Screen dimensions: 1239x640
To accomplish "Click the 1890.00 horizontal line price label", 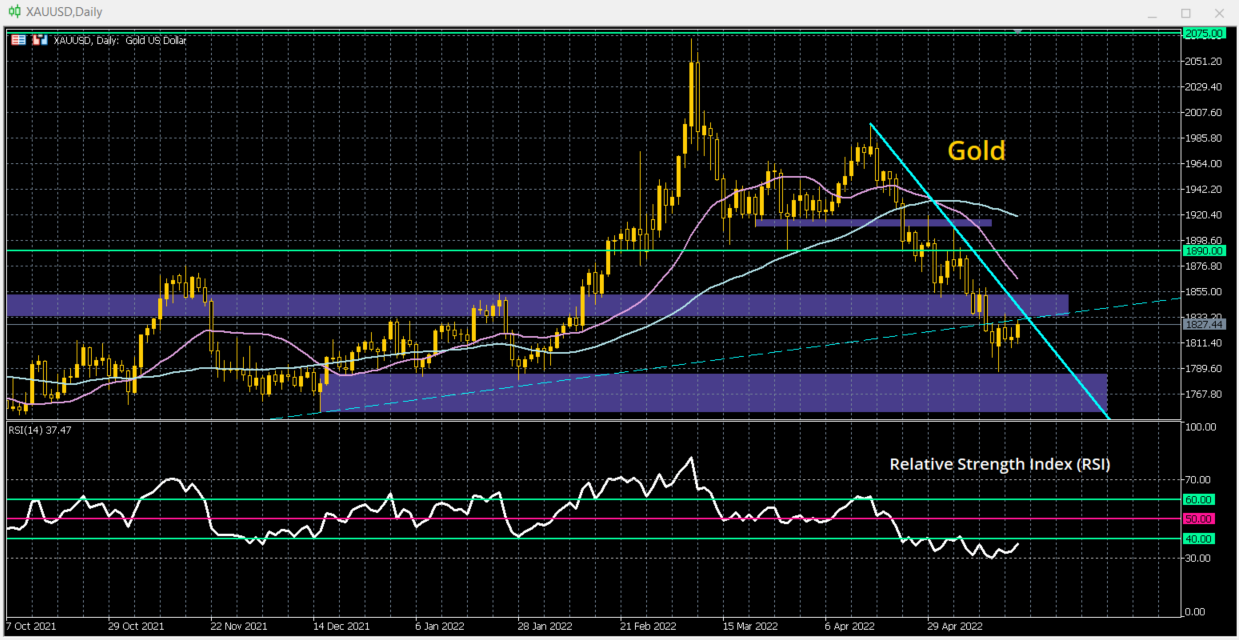I will point(1204,251).
